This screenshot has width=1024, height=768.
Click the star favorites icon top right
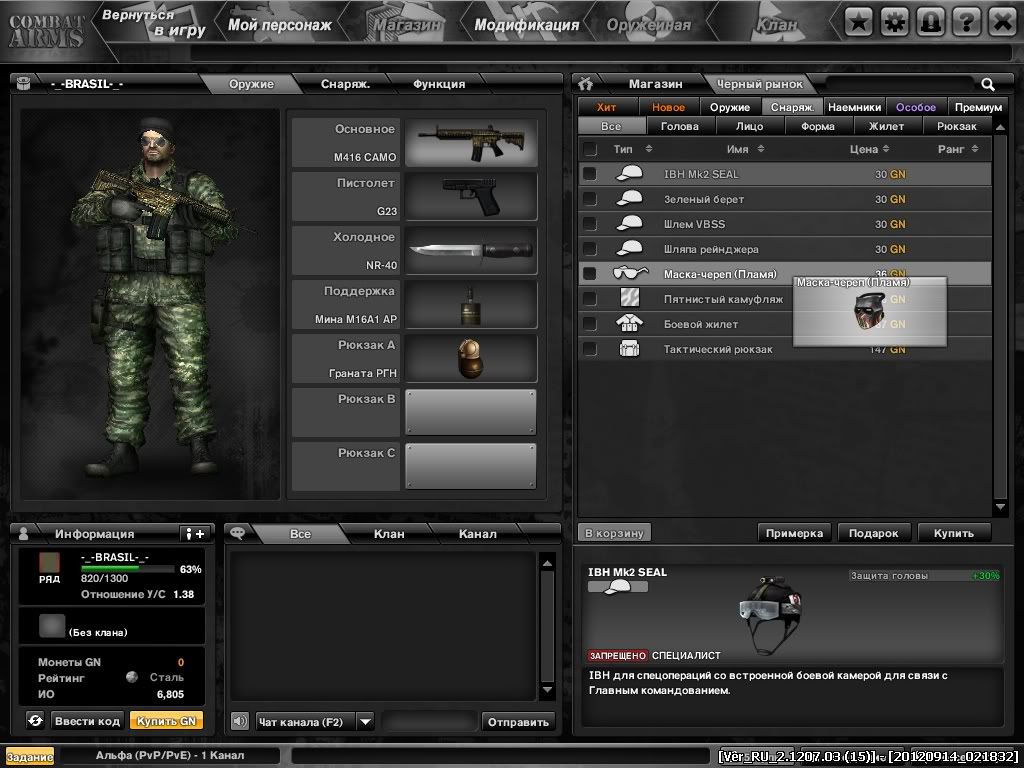[858, 19]
